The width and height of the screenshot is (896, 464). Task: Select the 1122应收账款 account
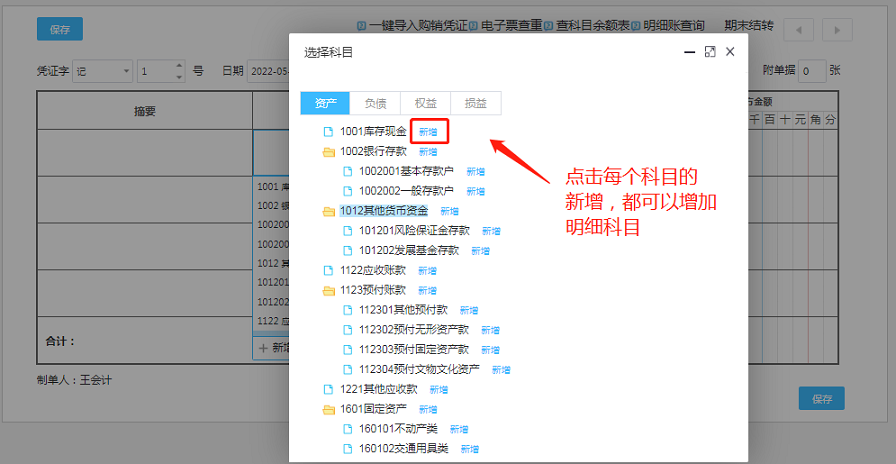373,270
